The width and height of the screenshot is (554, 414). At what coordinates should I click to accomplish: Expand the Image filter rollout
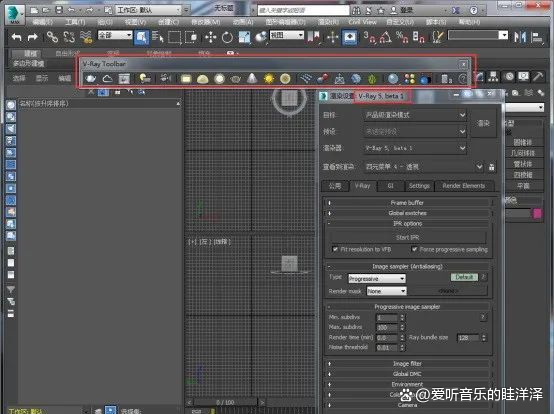pos(407,363)
